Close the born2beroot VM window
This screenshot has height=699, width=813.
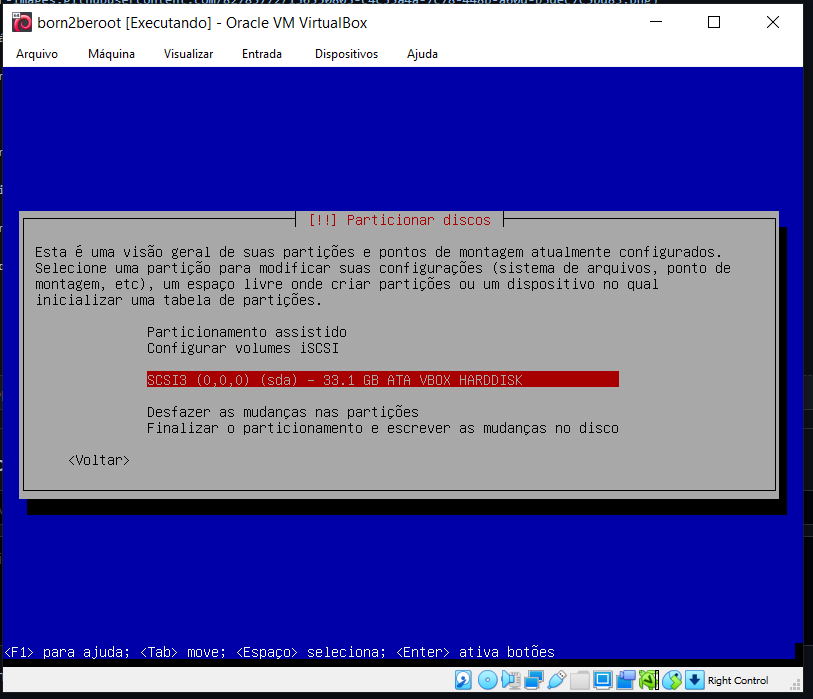(773, 22)
